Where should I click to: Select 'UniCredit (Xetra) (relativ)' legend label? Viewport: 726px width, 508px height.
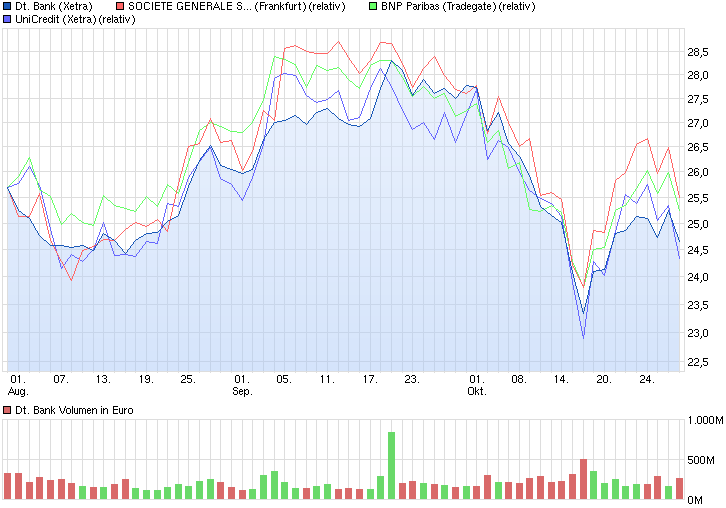[x=75, y=19]
